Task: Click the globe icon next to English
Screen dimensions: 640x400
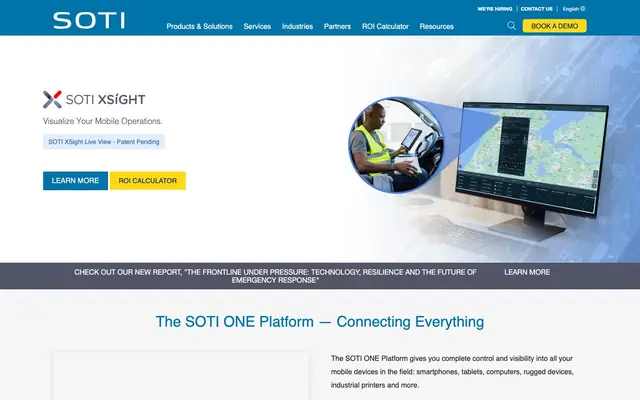Action: point(583,9)
